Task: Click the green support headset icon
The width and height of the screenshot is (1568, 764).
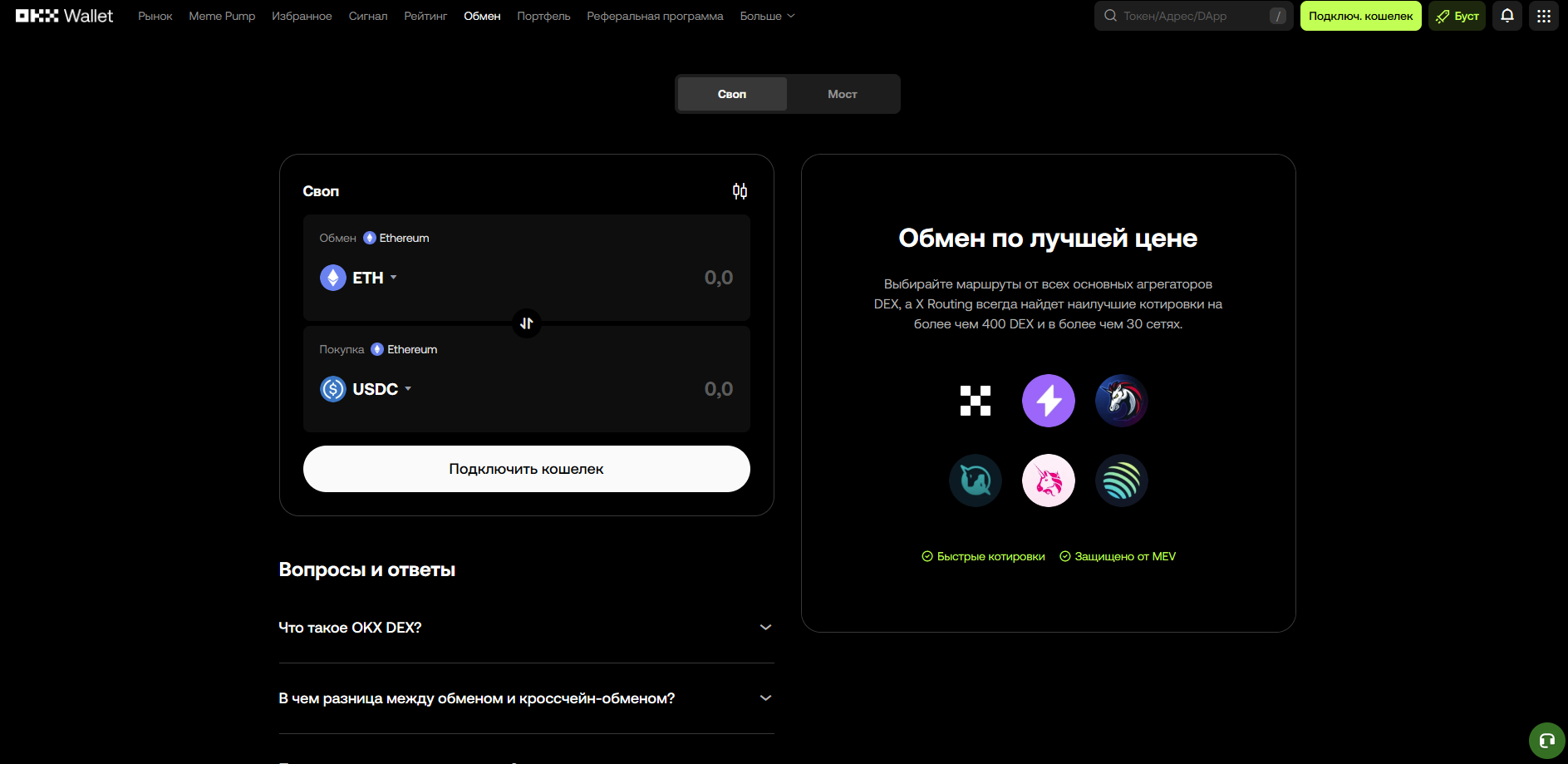Action: pyautogui.click(x=1546, y=740)
